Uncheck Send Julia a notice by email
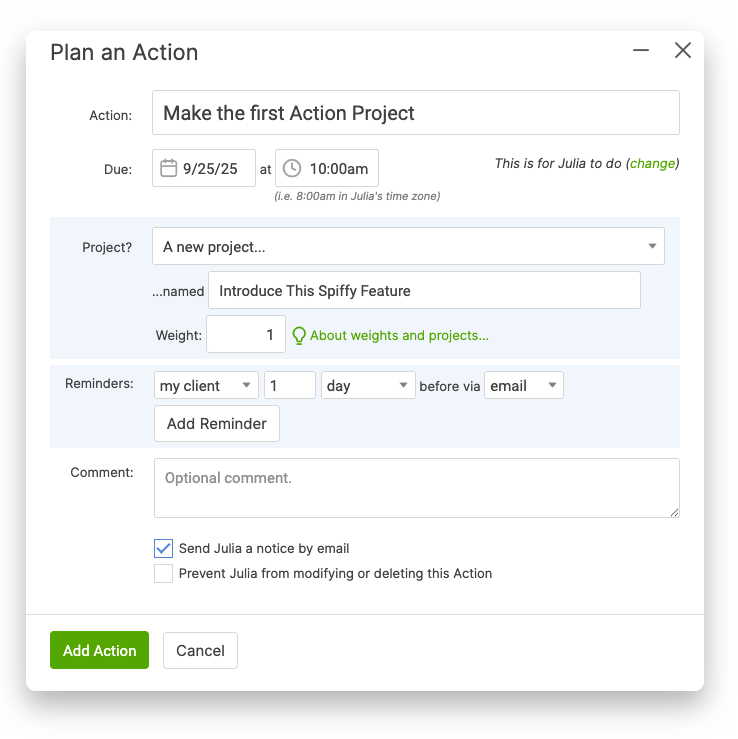 pyautogui.click(x=163, y=548)
